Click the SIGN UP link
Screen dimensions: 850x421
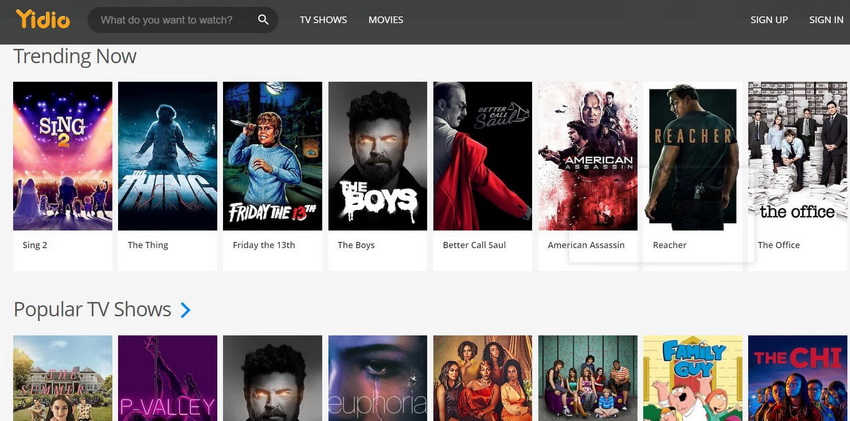(769, 20)
